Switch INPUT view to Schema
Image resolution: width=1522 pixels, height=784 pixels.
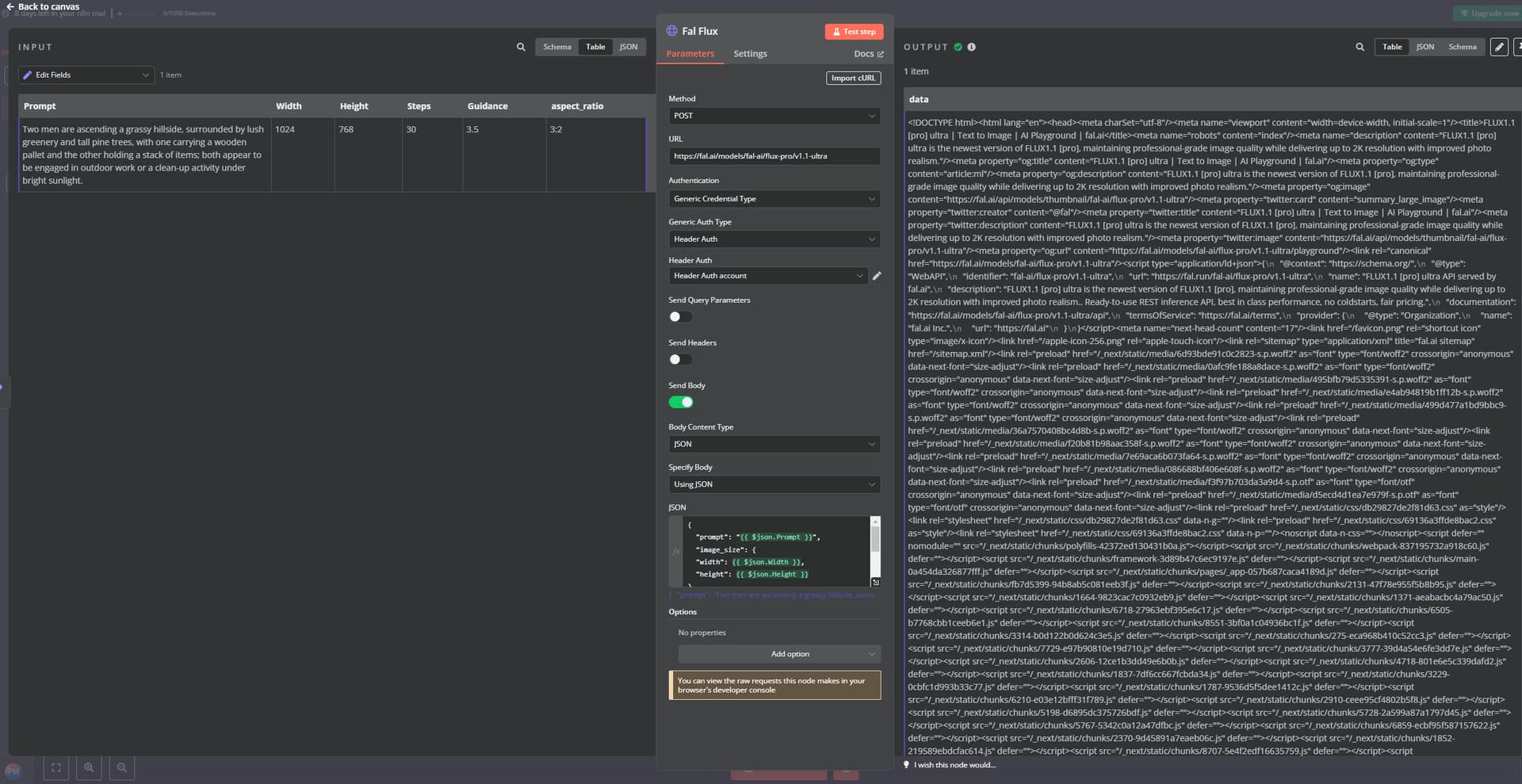coord(556,47)
